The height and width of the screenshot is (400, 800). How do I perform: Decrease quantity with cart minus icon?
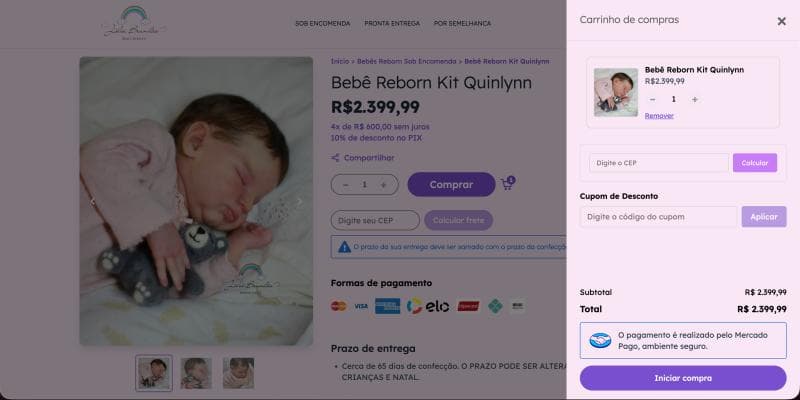[x=653, y=99]
